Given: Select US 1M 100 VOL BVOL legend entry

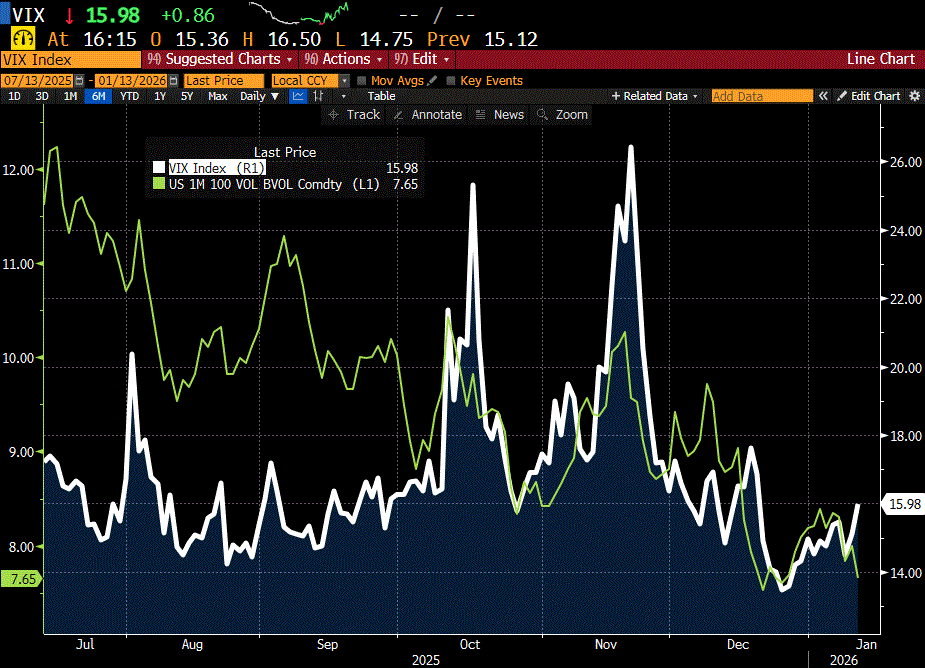Looking at the screenshot, I should tap(274, 184).
